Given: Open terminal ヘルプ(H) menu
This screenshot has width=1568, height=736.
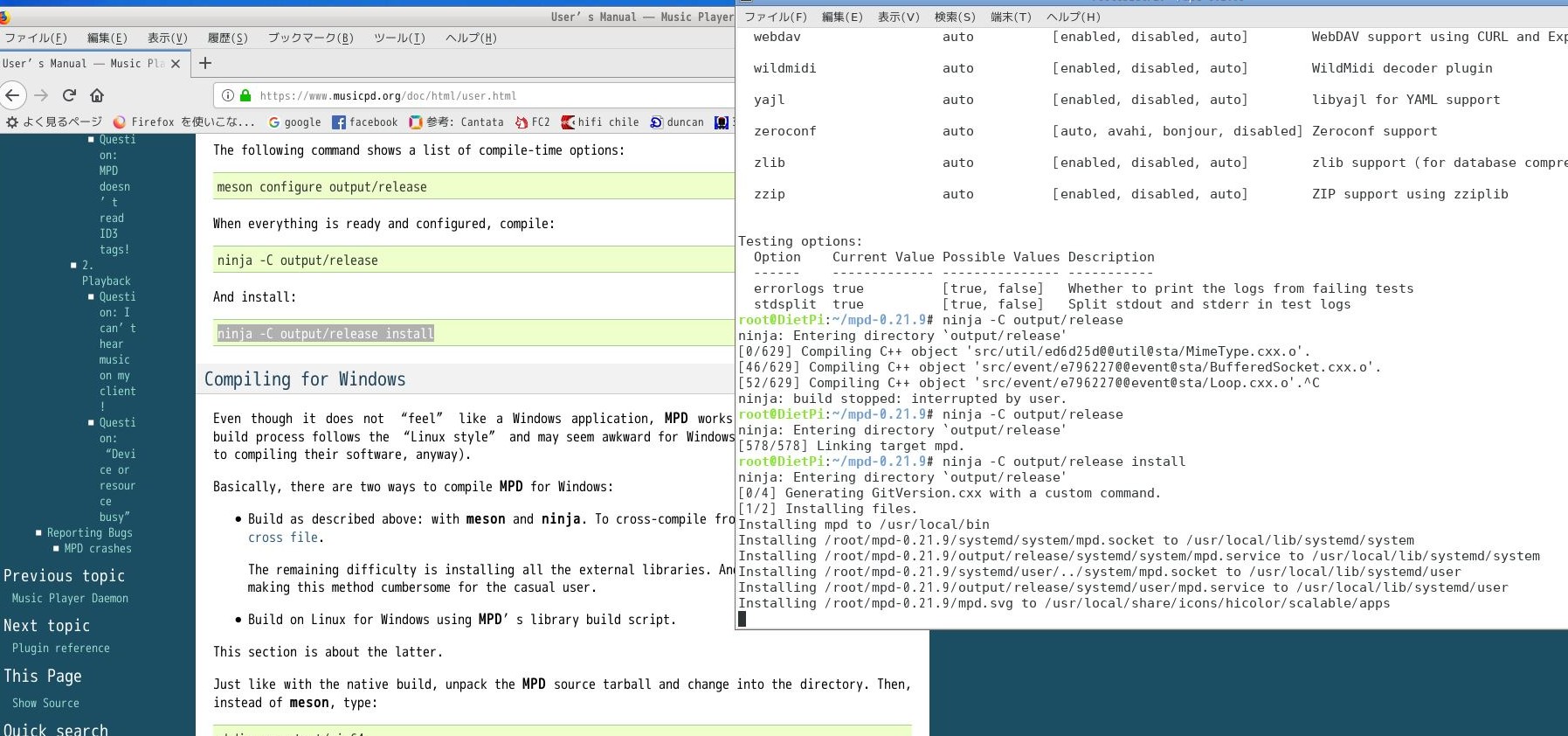Looking at the screenshot, I should [1074, 17].
